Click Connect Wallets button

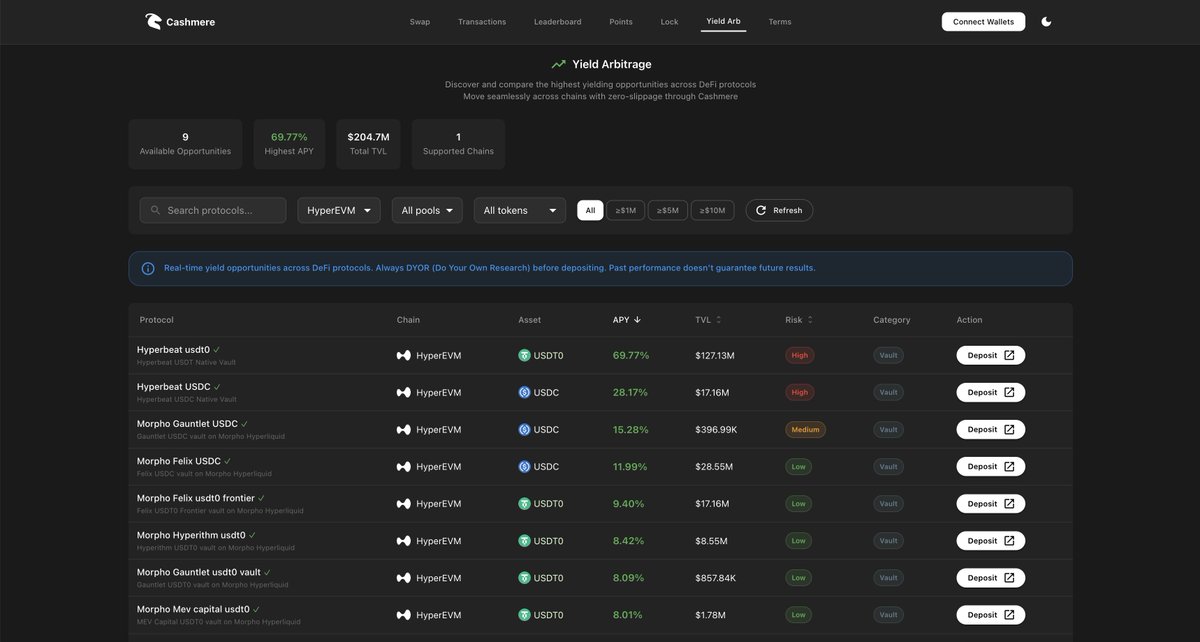[x=983, y=21]
